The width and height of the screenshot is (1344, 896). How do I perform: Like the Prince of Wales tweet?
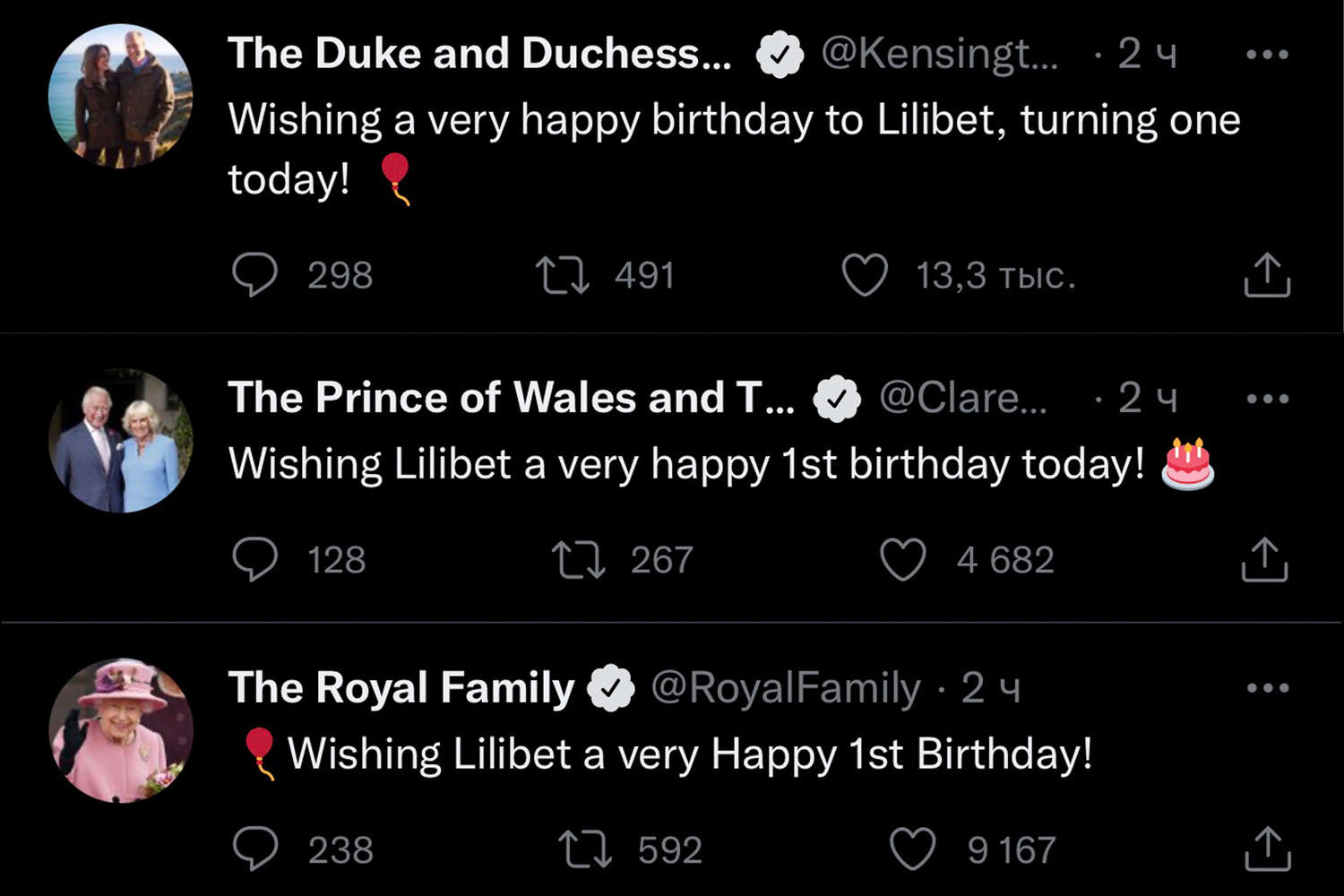902,559
